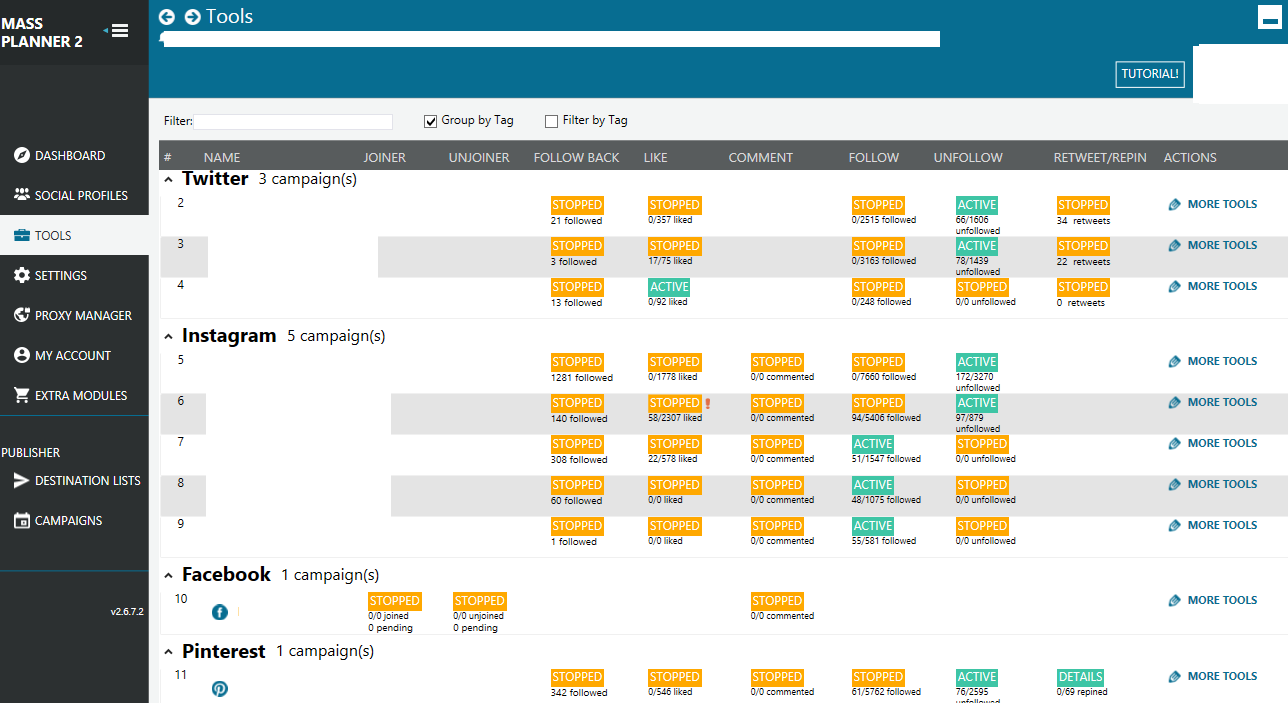Screen dimensions: 1288x724
Task: Toggle row 7 Follow ACTIVE status
Action: (873, 444)
